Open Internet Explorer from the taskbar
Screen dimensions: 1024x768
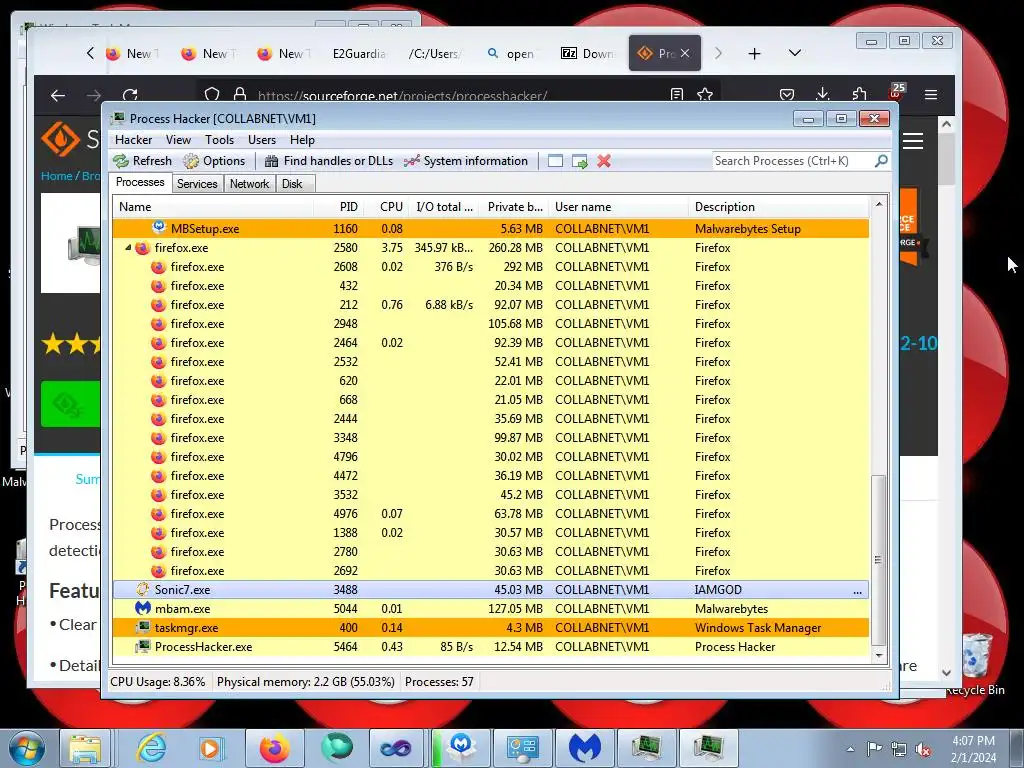click(152, 748)
